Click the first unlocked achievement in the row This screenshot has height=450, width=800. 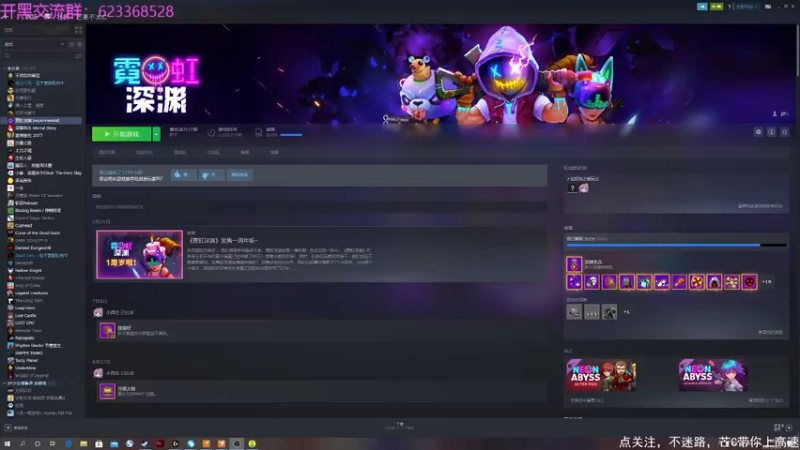574,282
